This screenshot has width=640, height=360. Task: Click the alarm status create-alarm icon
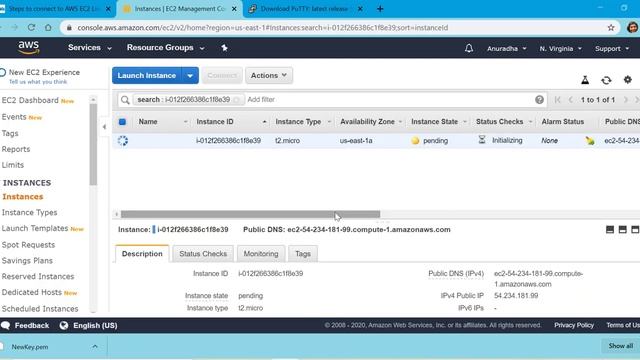point(590,140)
